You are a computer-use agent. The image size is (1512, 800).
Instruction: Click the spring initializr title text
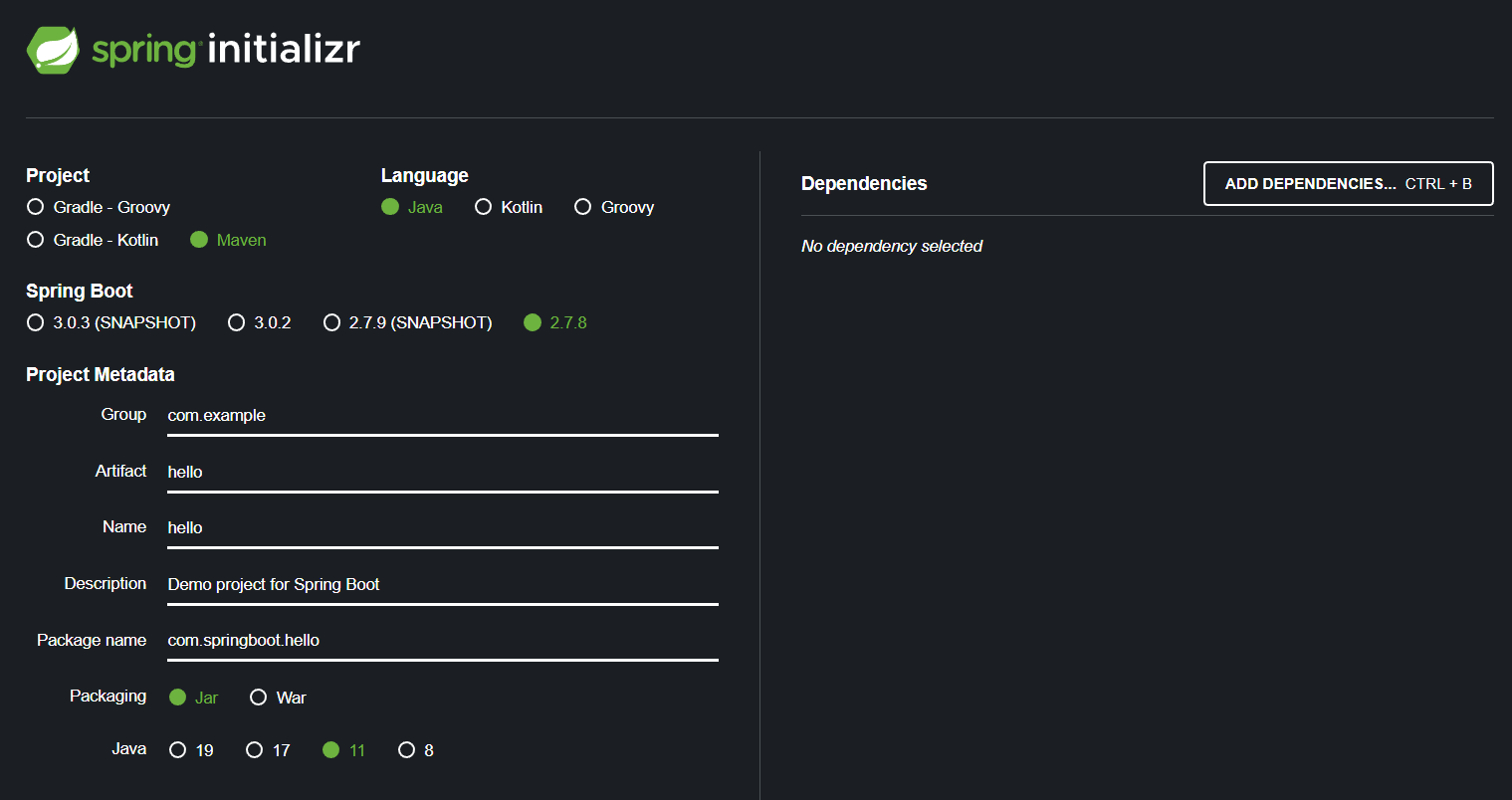coord(226,50)
